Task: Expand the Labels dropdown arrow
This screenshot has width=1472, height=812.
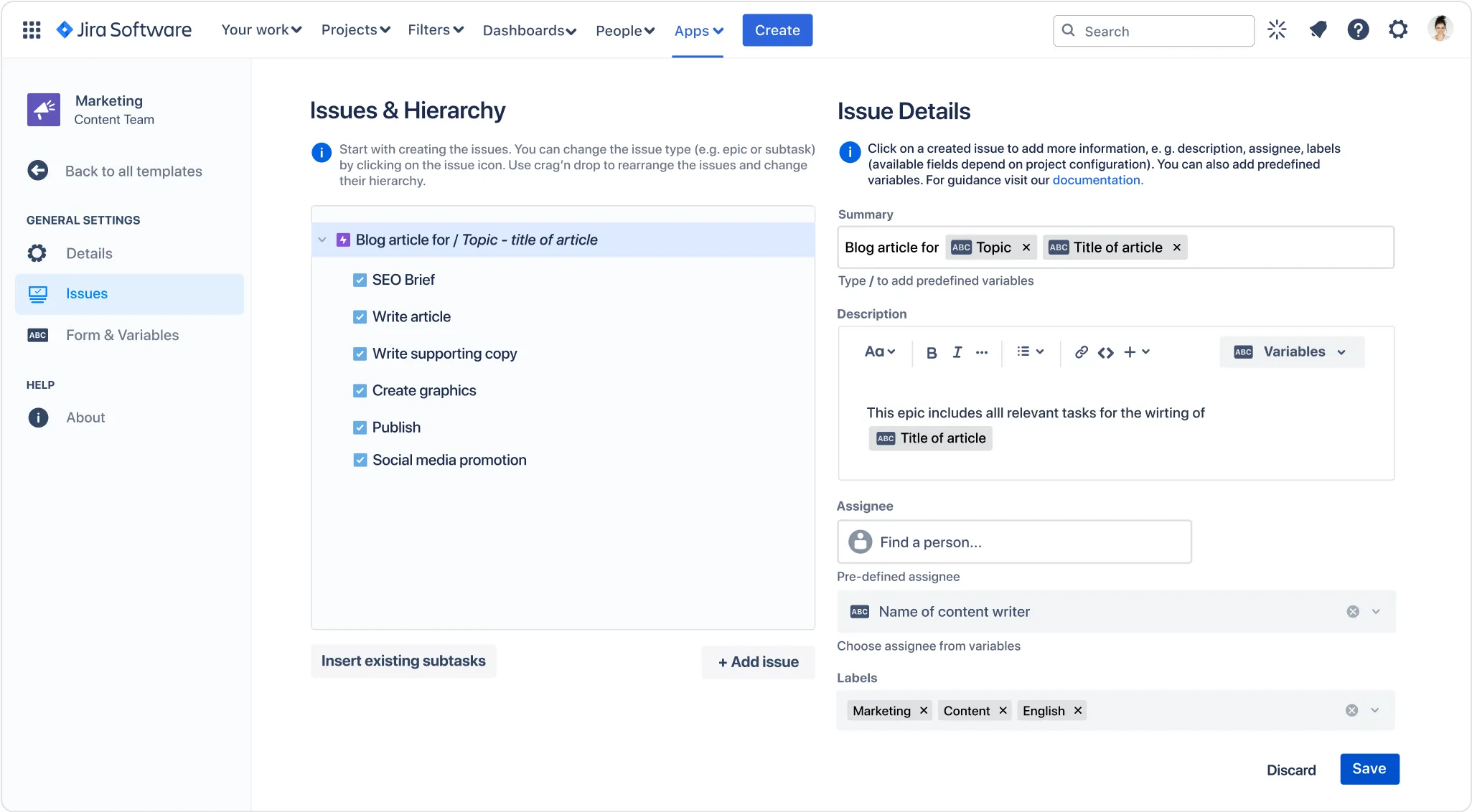Action: coord(1375,710)
